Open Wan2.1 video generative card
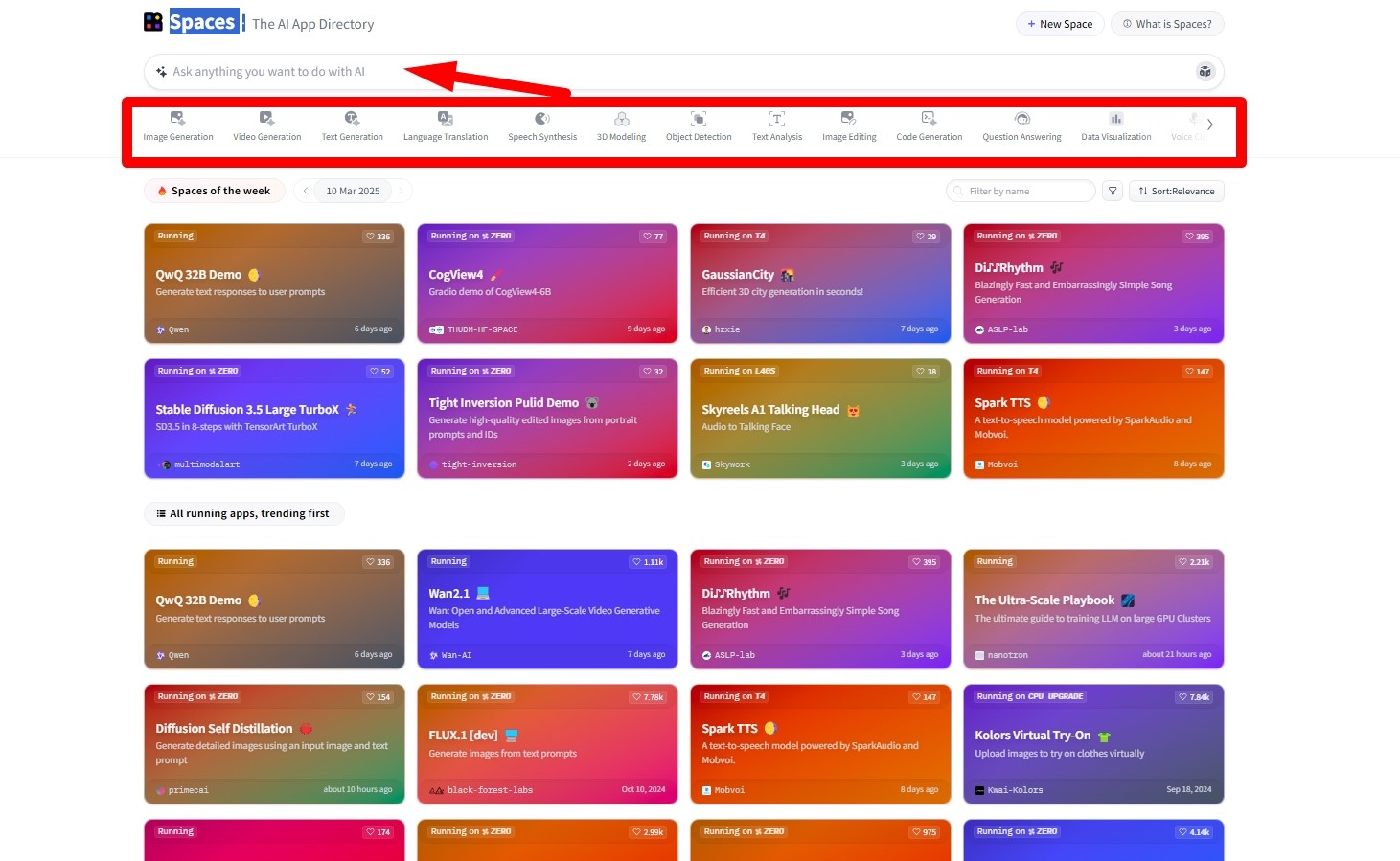The image size is (1400, 861). pos(547,609)
